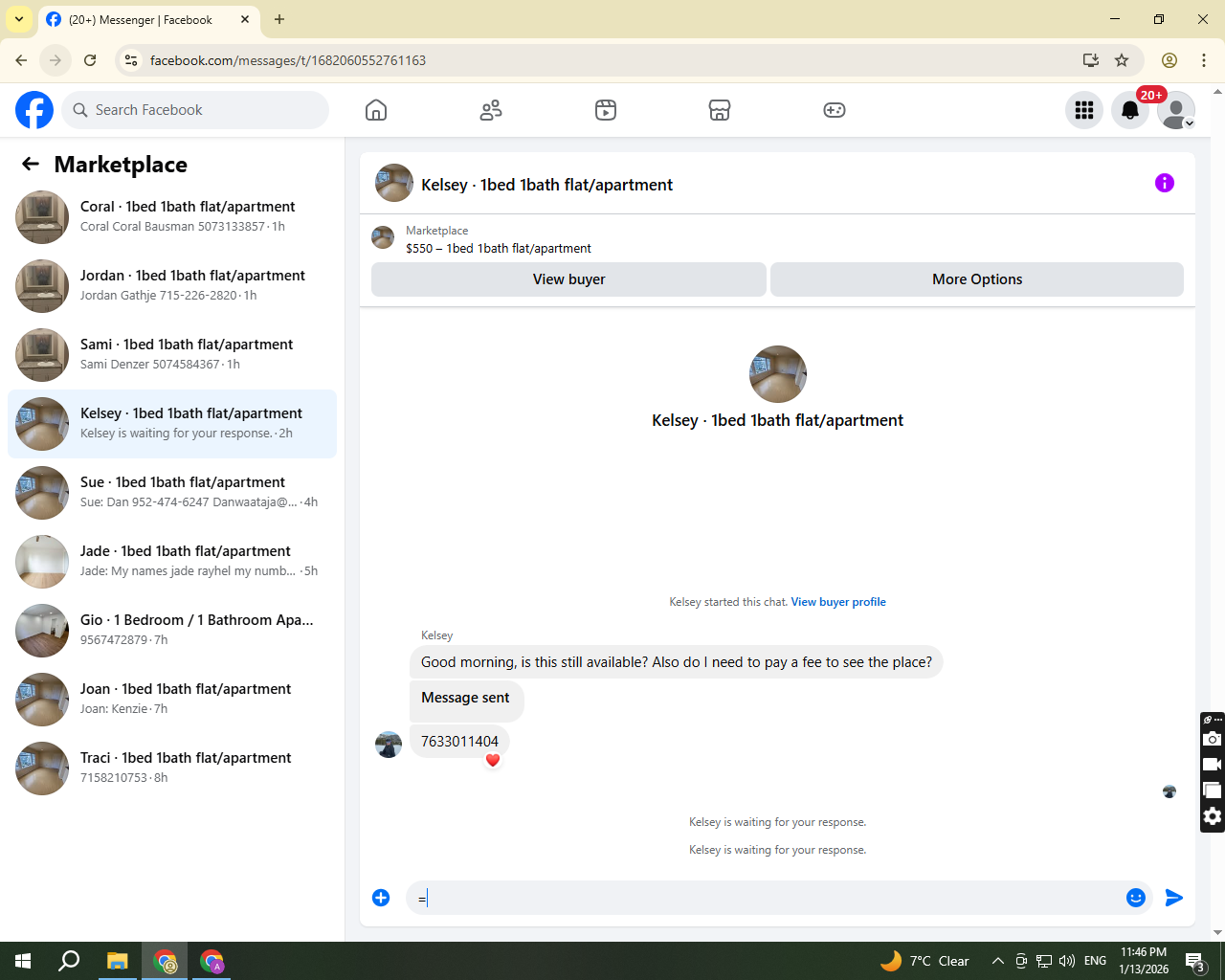Open Traci's apartment conversation
The image size is (1225, 980).
[x=172, y=768]
